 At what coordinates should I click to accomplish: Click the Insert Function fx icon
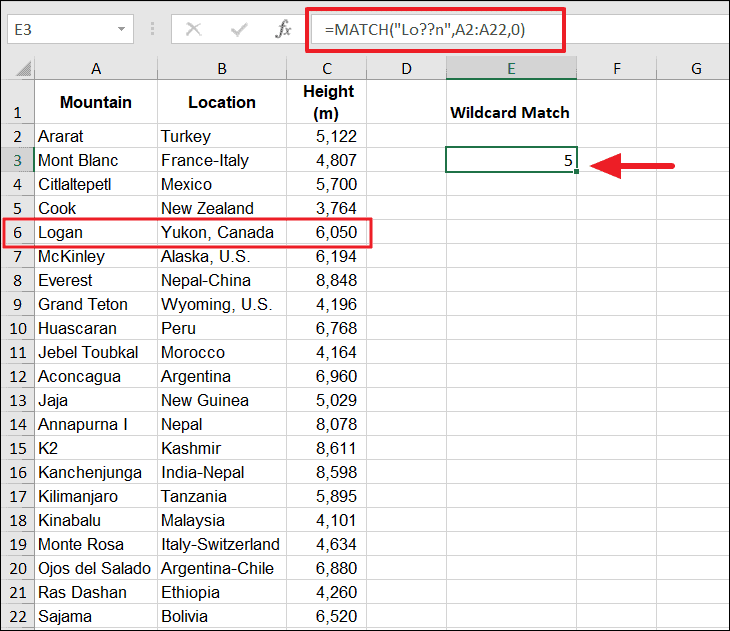click(283, 29)
